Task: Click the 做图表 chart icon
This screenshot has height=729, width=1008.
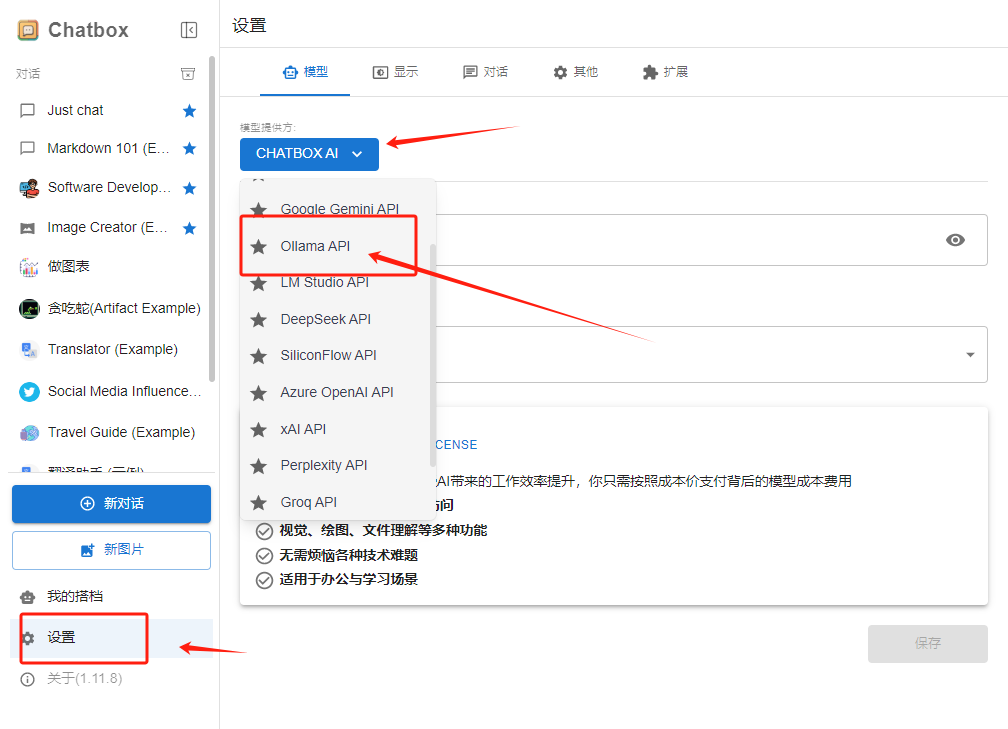Action: pos(29,267)
